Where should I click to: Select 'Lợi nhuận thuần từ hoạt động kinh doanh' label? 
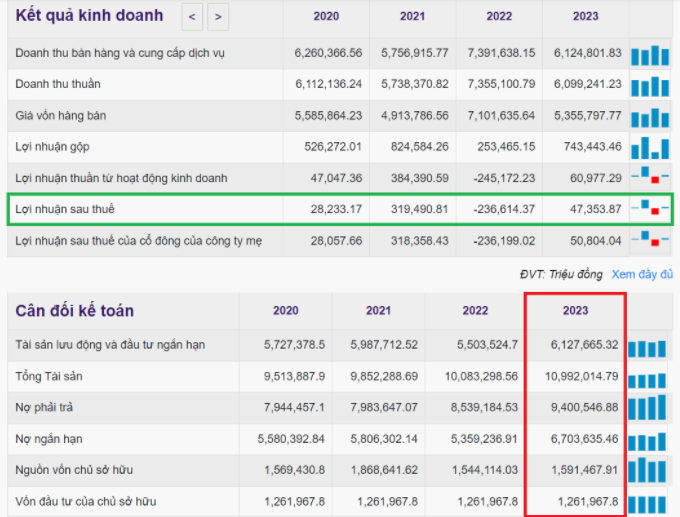121,178
